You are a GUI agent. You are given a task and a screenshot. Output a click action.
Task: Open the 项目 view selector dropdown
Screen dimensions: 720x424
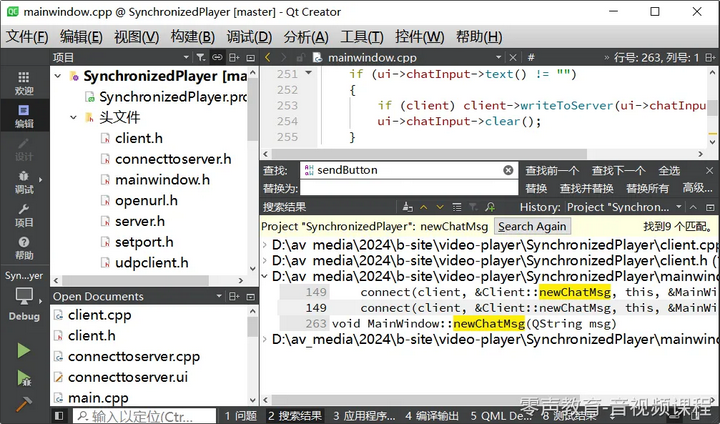186,57
